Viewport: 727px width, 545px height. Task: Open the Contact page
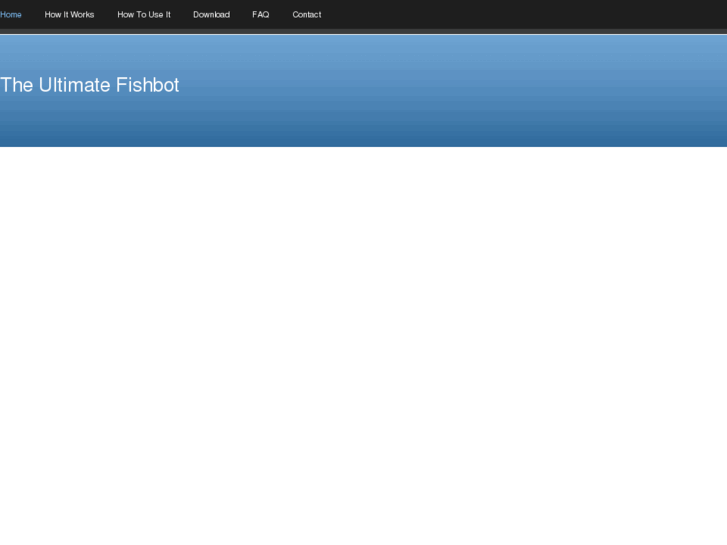click(306, 15)
